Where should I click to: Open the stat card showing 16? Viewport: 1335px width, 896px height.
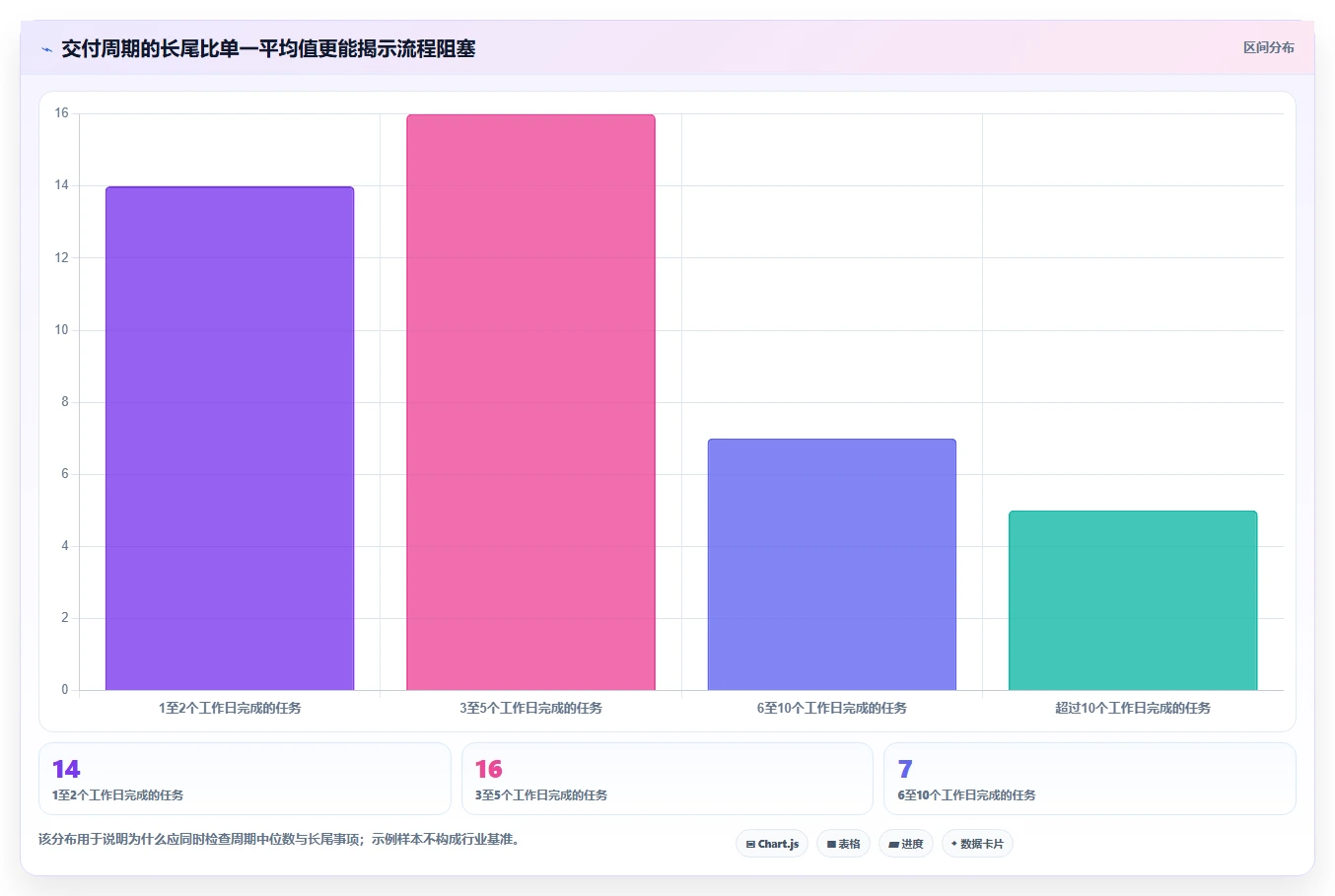pos(667,779)
